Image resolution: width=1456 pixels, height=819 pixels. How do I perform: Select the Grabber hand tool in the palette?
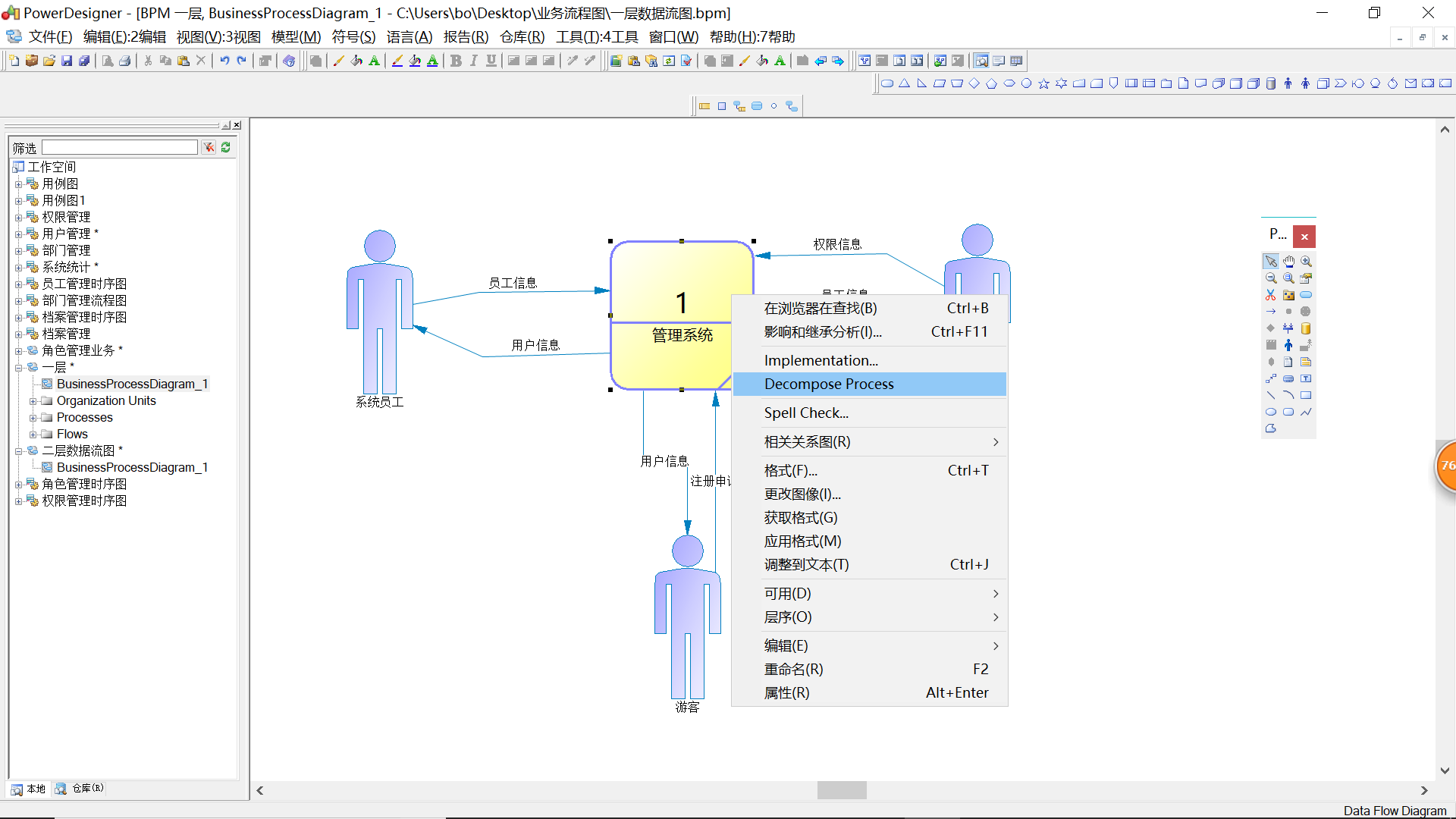click(x=1288, y=261)
